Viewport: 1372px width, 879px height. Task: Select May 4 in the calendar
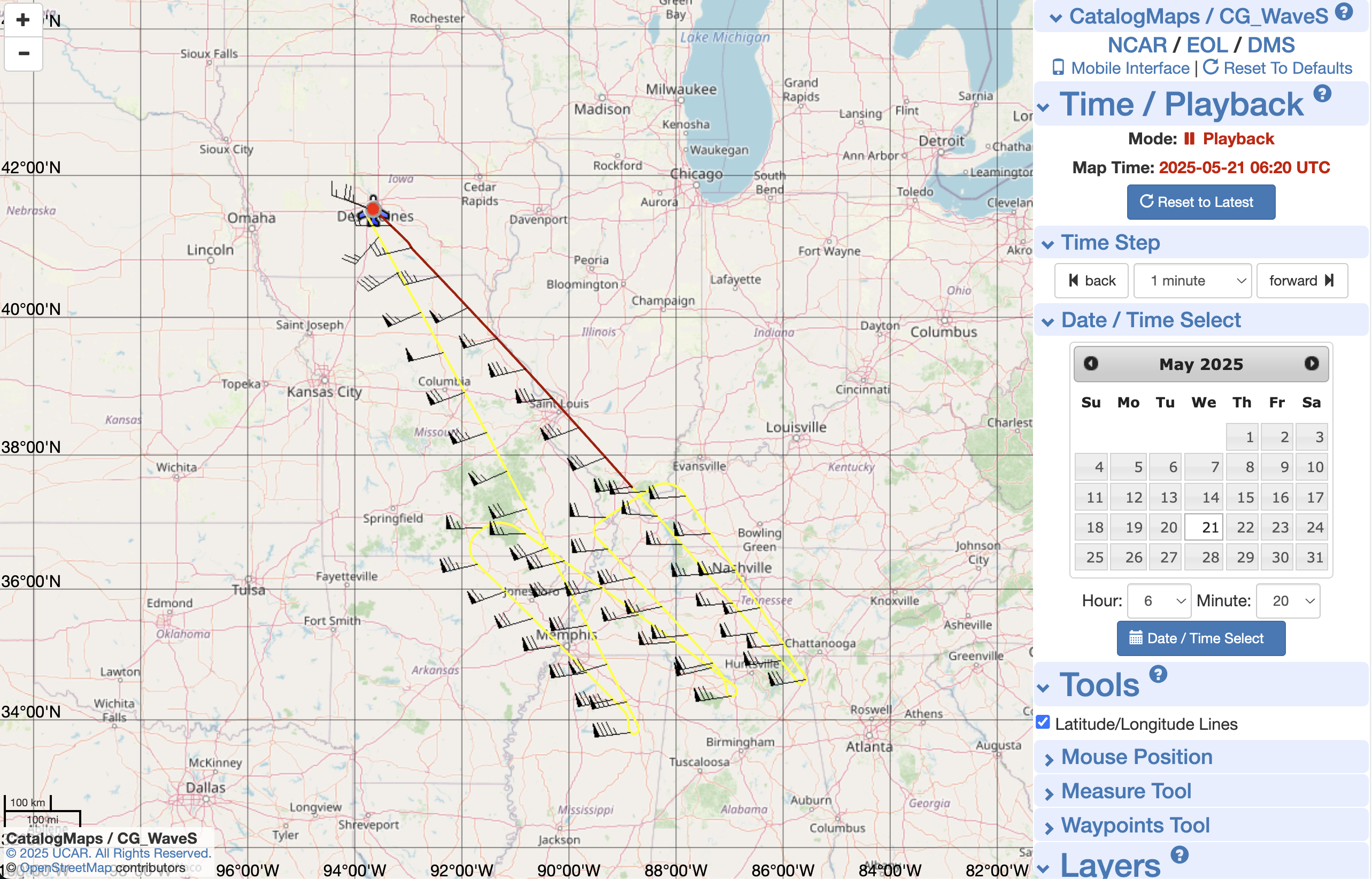1091,467
